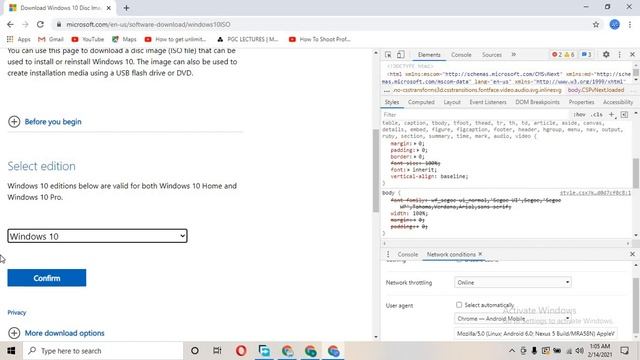Click the site padlock icon in address bar
Screen dimensions: 640x360
[59, 24]
